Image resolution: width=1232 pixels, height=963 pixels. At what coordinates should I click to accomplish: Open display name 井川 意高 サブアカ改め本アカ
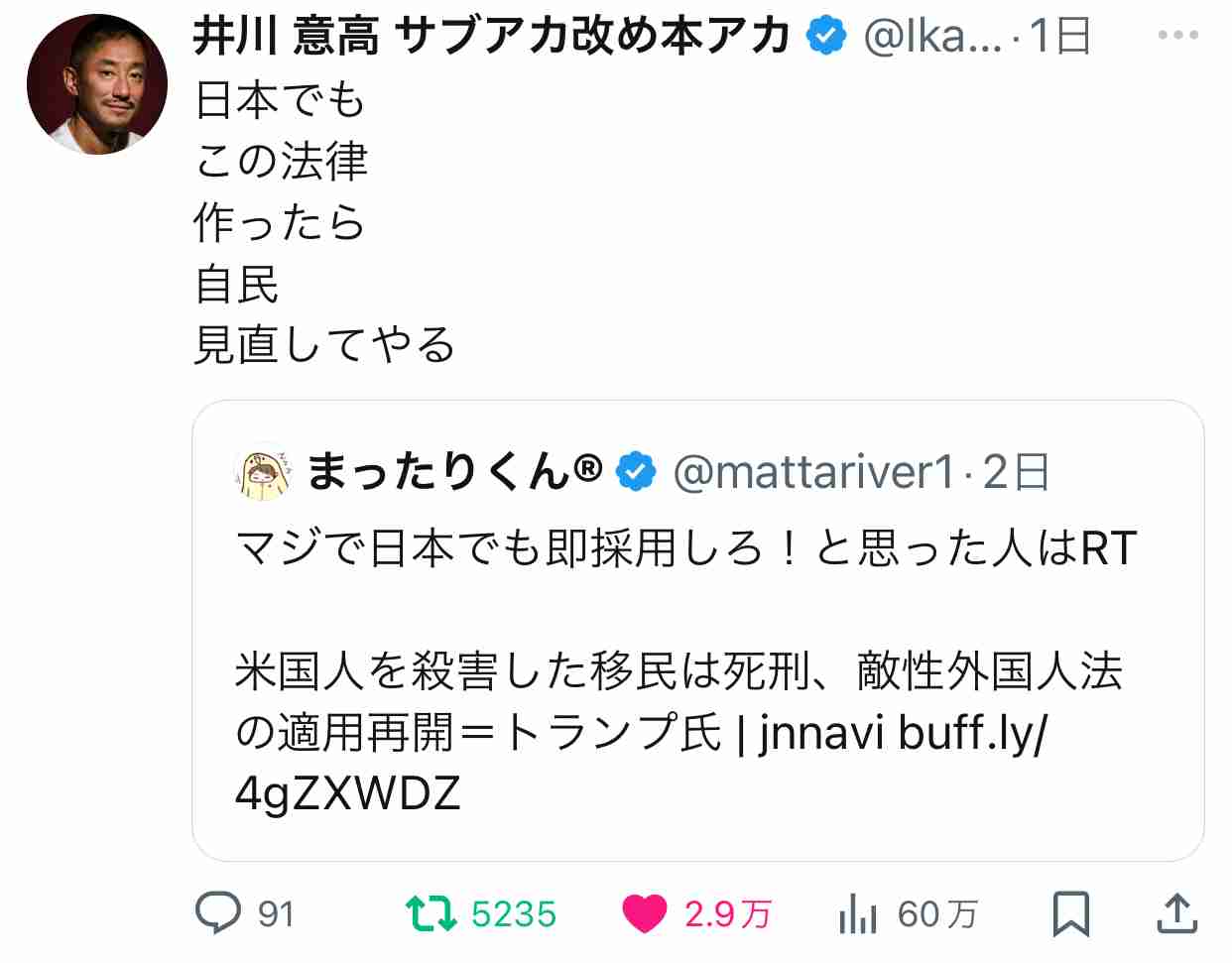coord(491,37)
